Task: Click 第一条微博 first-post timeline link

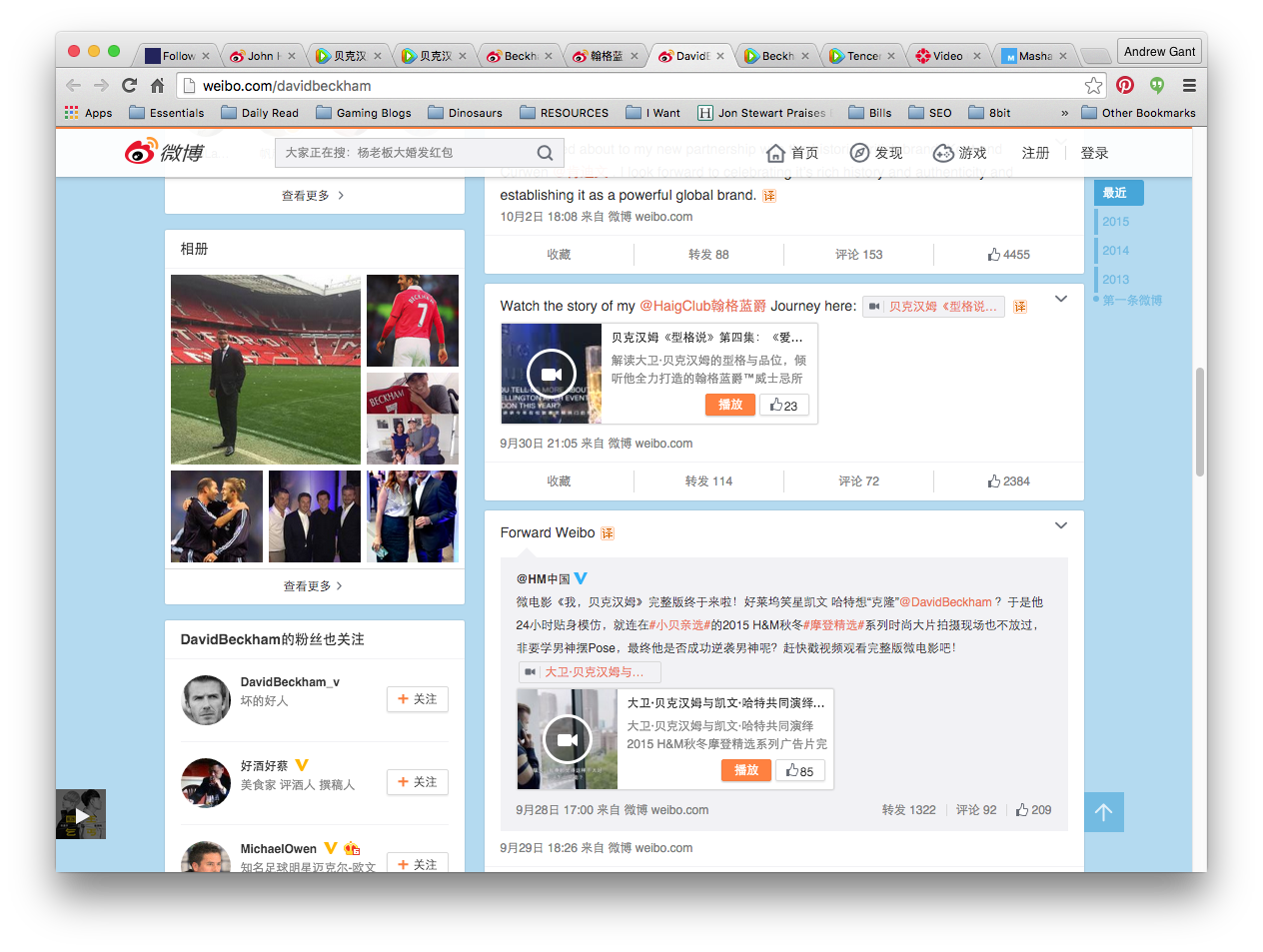Action: [x=1132, y=300]
